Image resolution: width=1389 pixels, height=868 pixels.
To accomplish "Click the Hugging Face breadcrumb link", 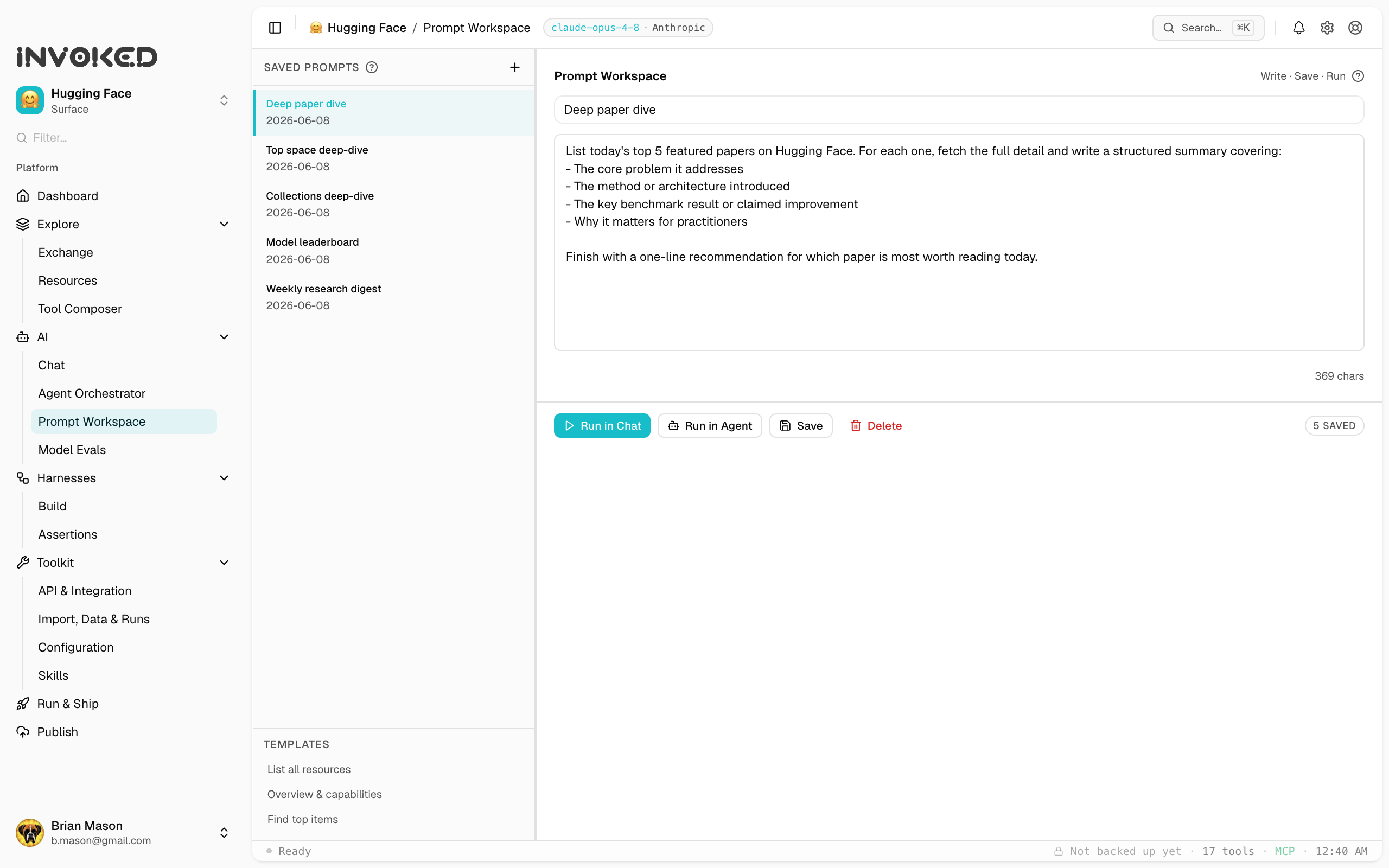I will (x=367, y=28).
